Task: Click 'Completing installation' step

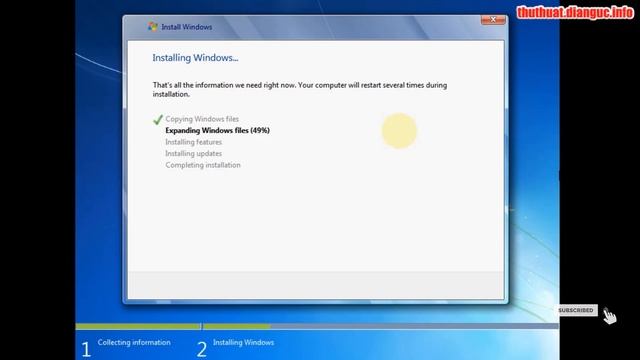Action: [x=203, y=165]
